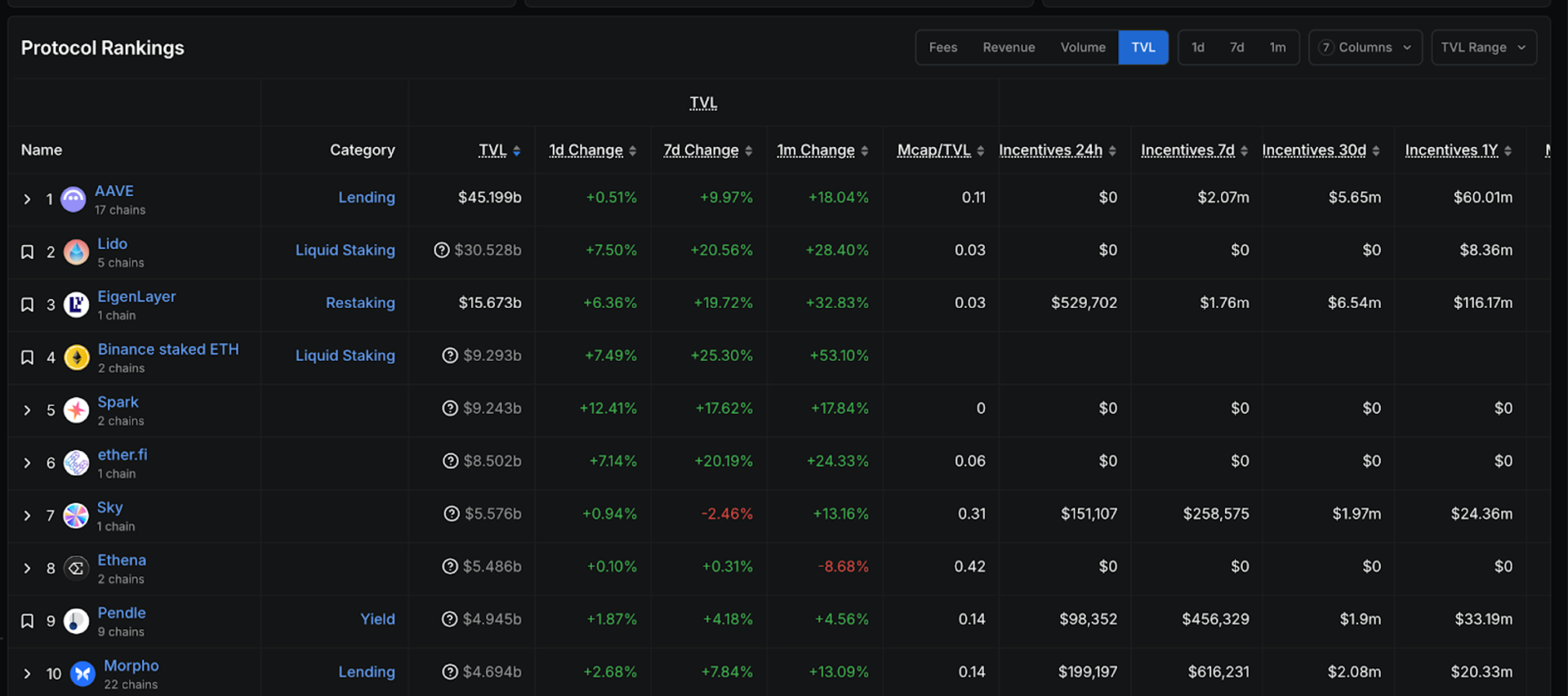The width and height of the screenshot is (1568, 696).
Task: Open the Liquid Staking category link for Lido
Action: tap(345, 250)
